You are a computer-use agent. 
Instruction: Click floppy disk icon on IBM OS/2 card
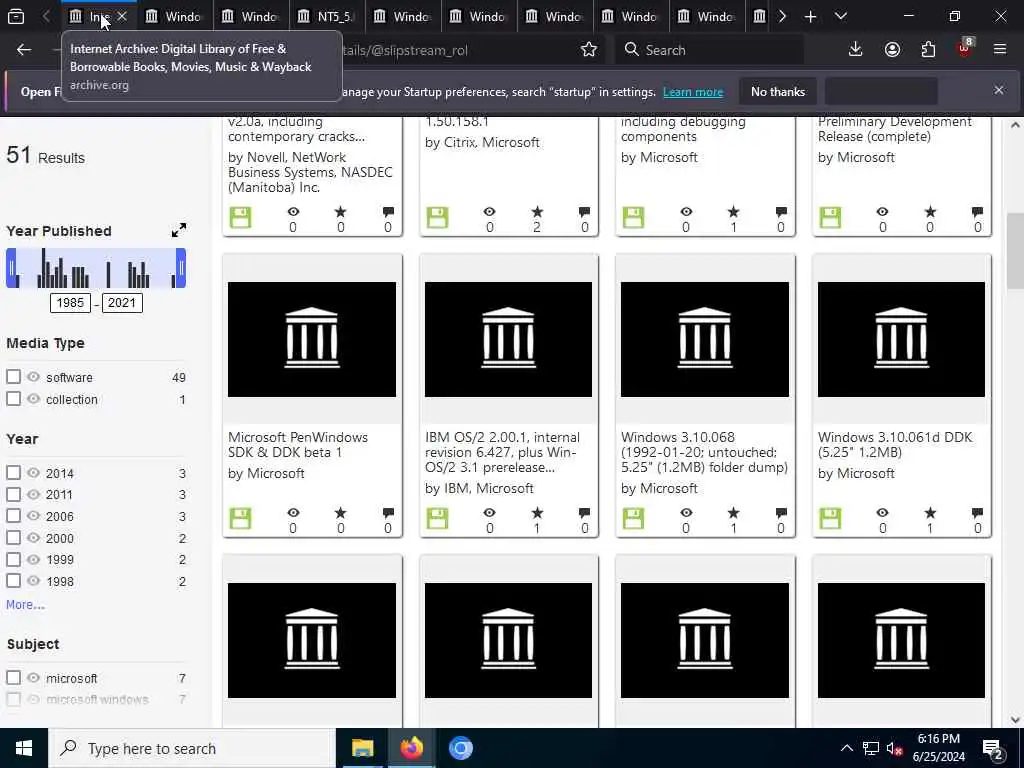click(x=437, y=519)
